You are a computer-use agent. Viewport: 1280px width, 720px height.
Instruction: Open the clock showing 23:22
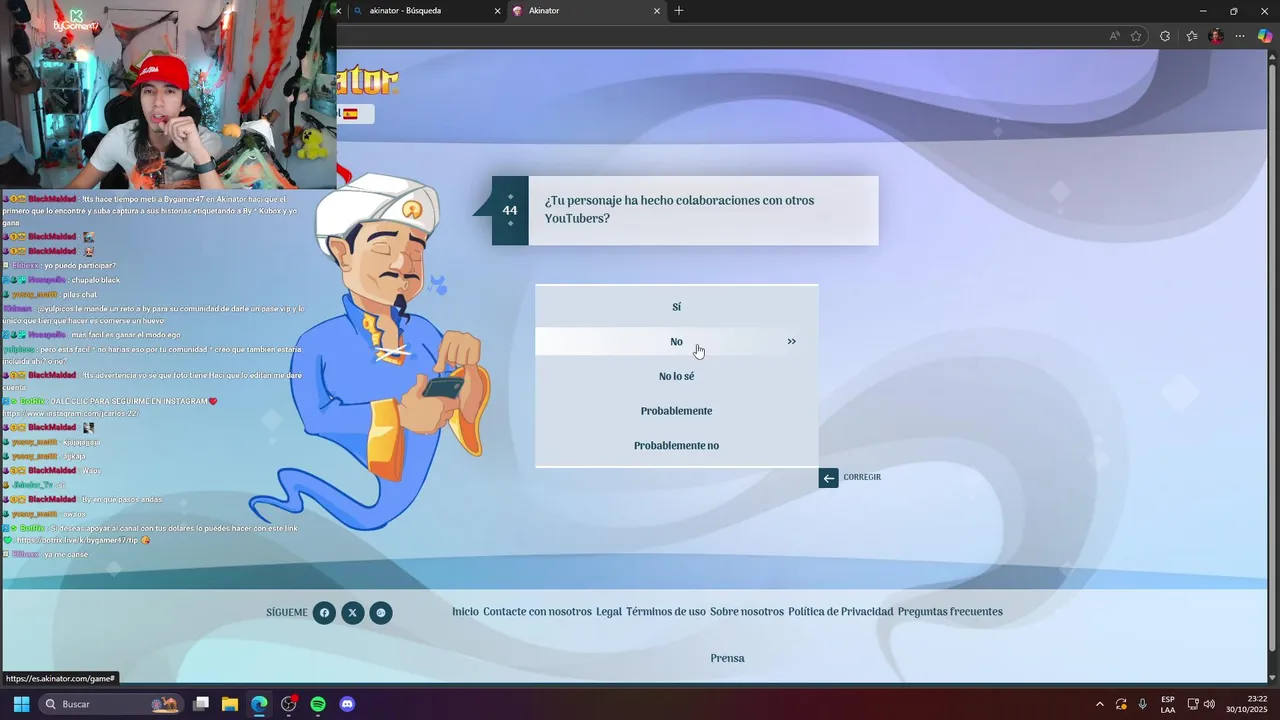[x=1248, y=704]
